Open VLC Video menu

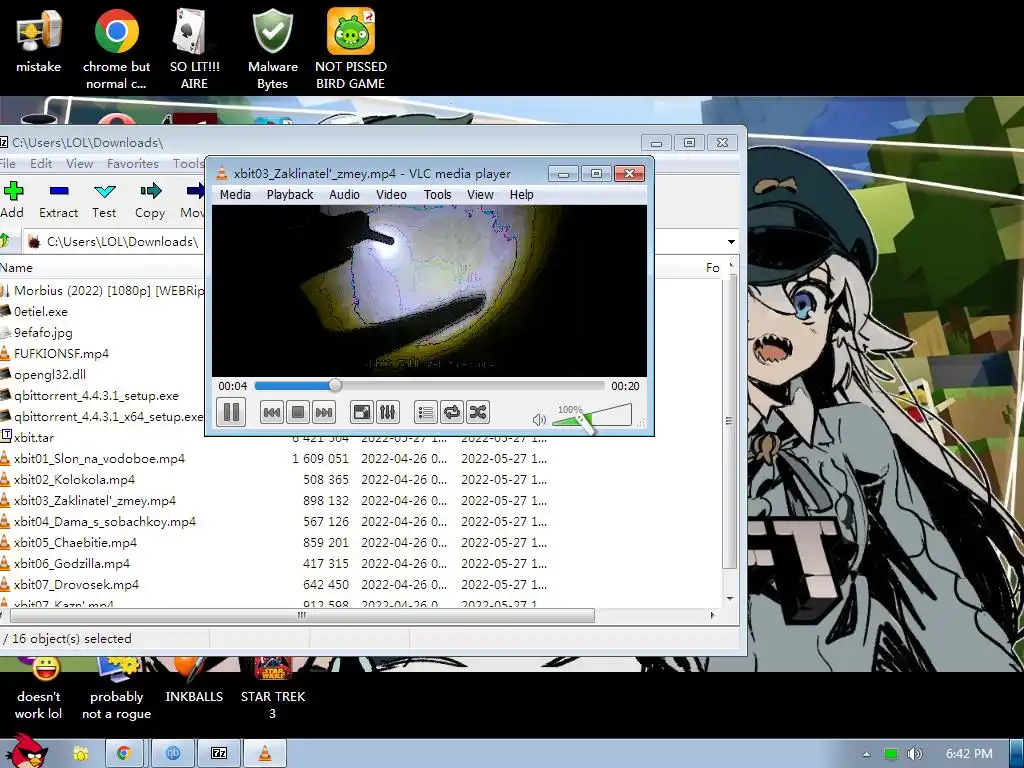click(x=391, y=195)
